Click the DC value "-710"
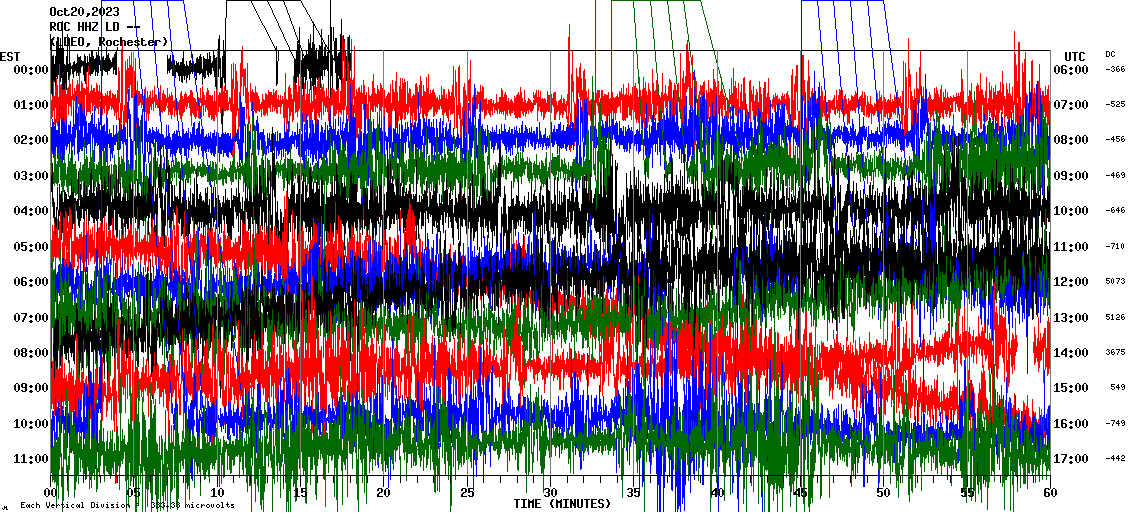1130x519 pixels. point(1116,246)
